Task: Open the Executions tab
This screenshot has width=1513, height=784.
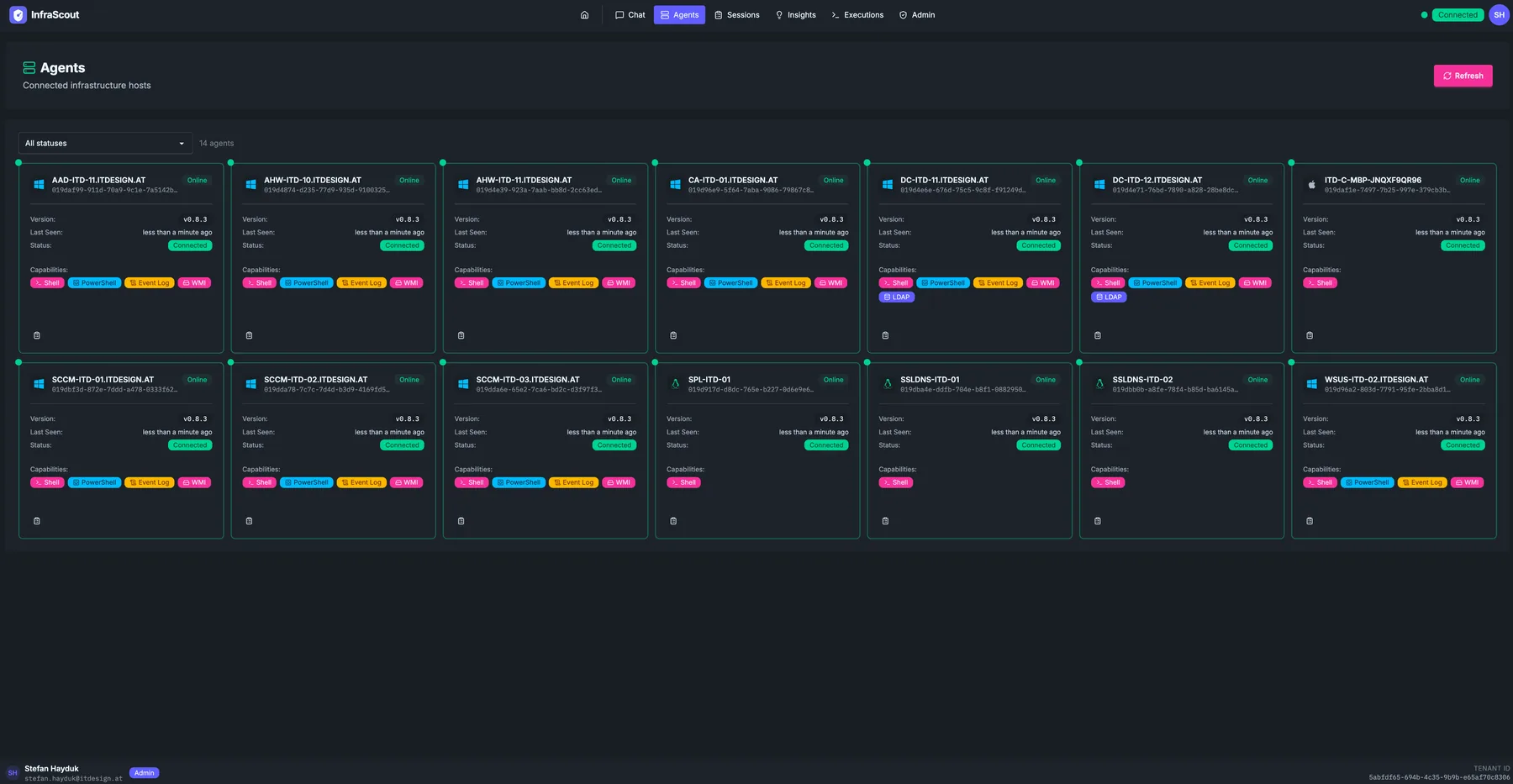Action: tap(857, 15)
